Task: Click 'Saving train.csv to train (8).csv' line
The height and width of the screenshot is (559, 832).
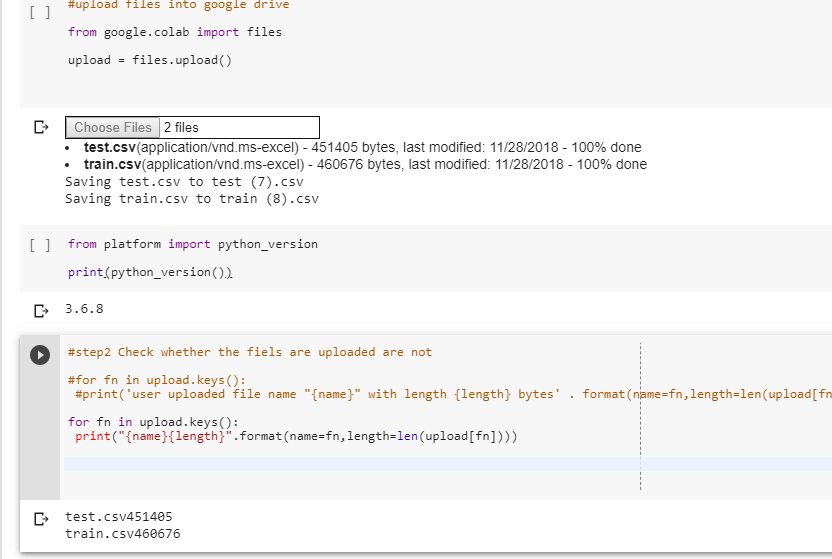Action: tap(192, 199)
